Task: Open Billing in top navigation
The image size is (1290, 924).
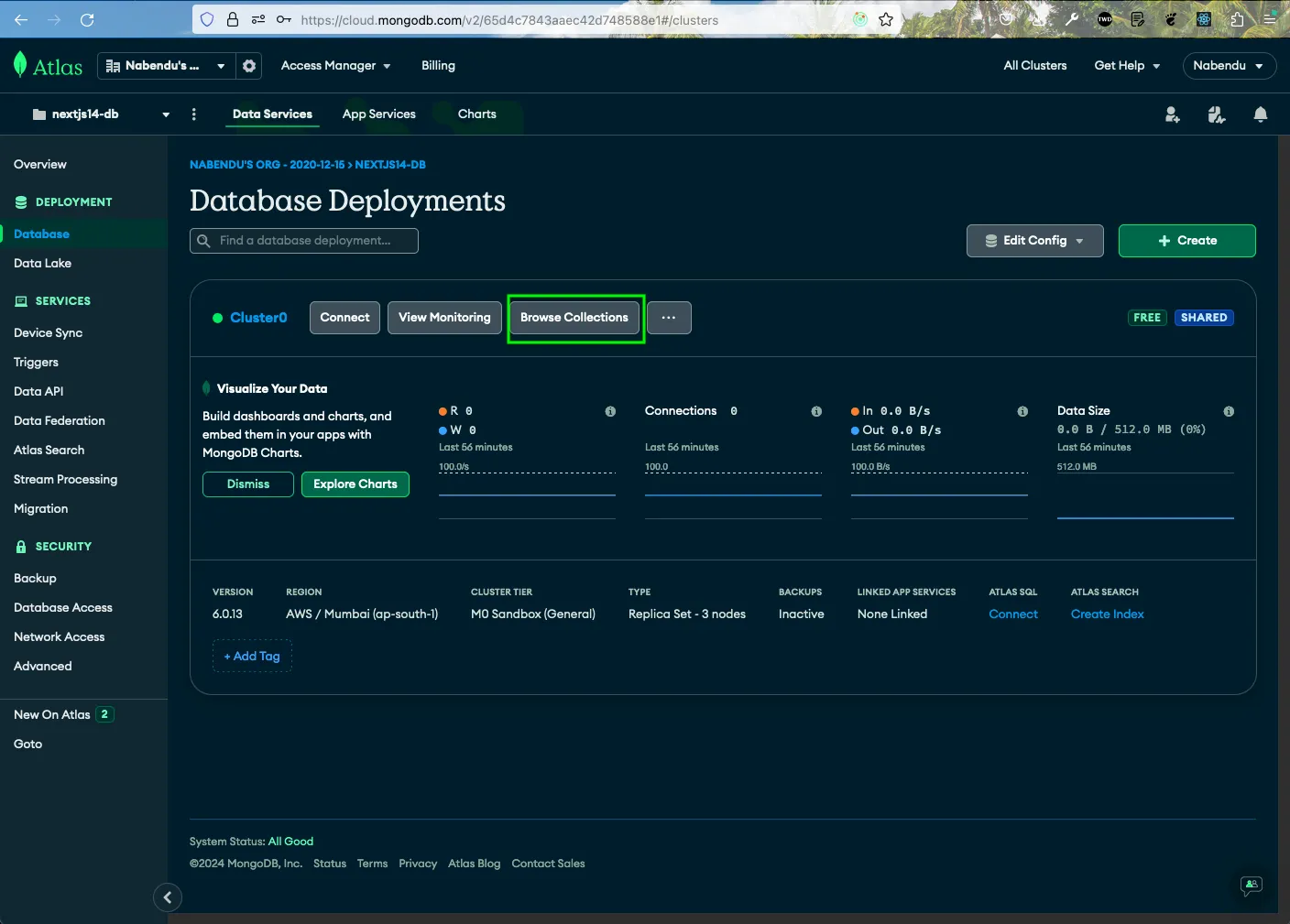Action: tap(438, 66)
